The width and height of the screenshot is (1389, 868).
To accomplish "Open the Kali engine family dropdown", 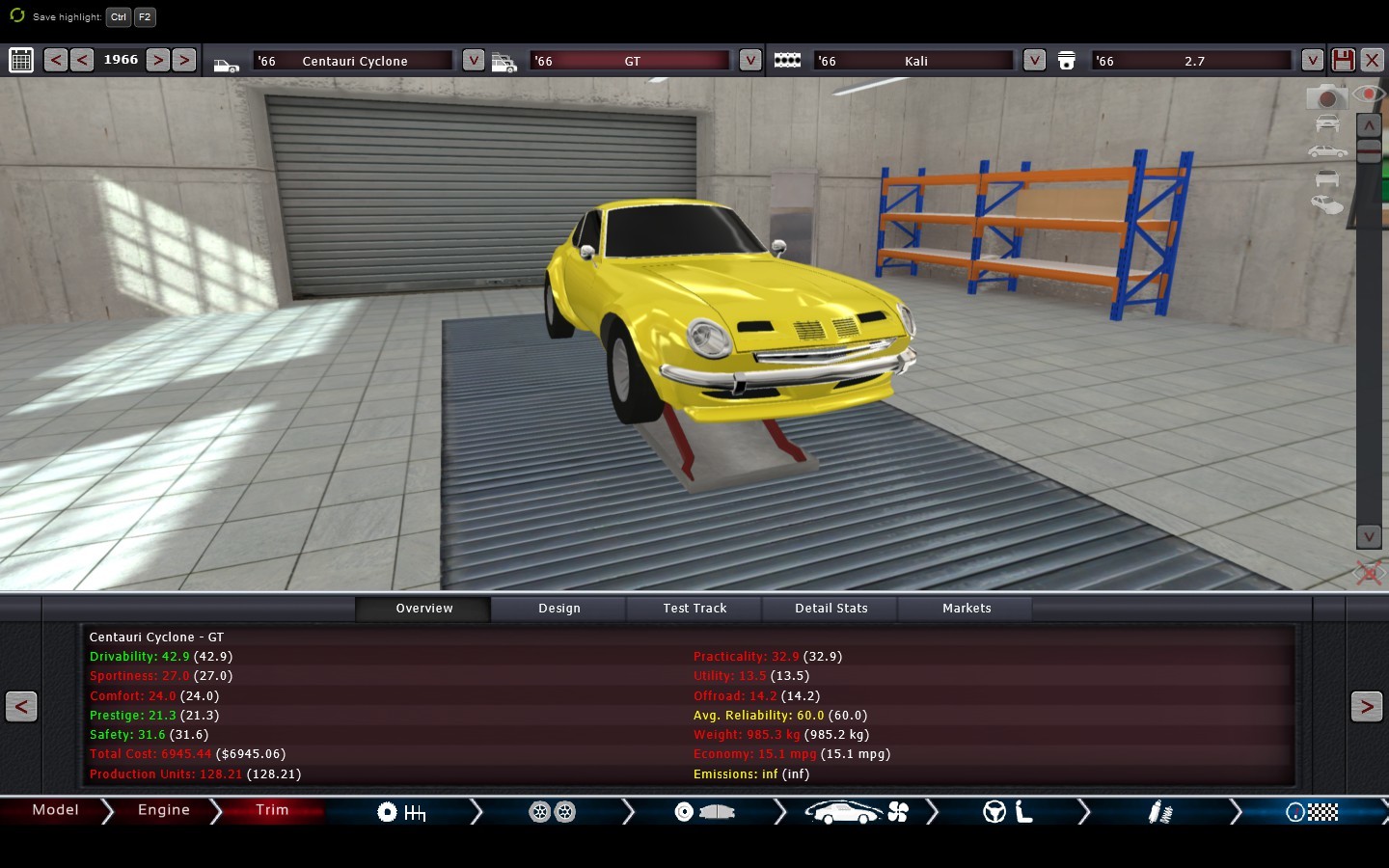I will [x=1033, y=60].
